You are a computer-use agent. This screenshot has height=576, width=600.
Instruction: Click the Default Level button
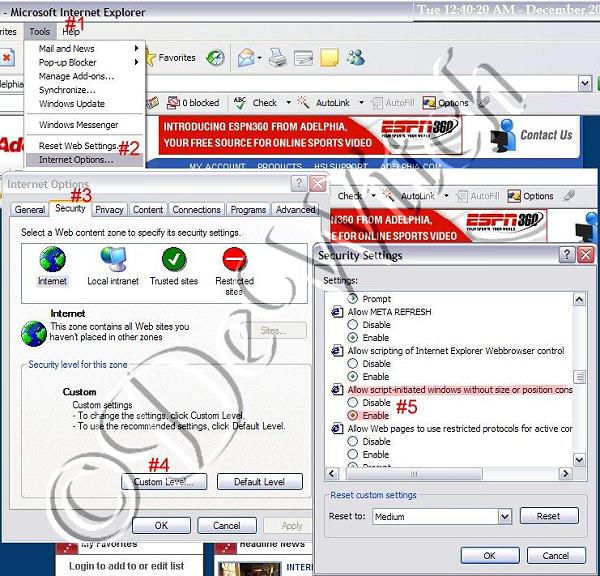tap(259, 482)
